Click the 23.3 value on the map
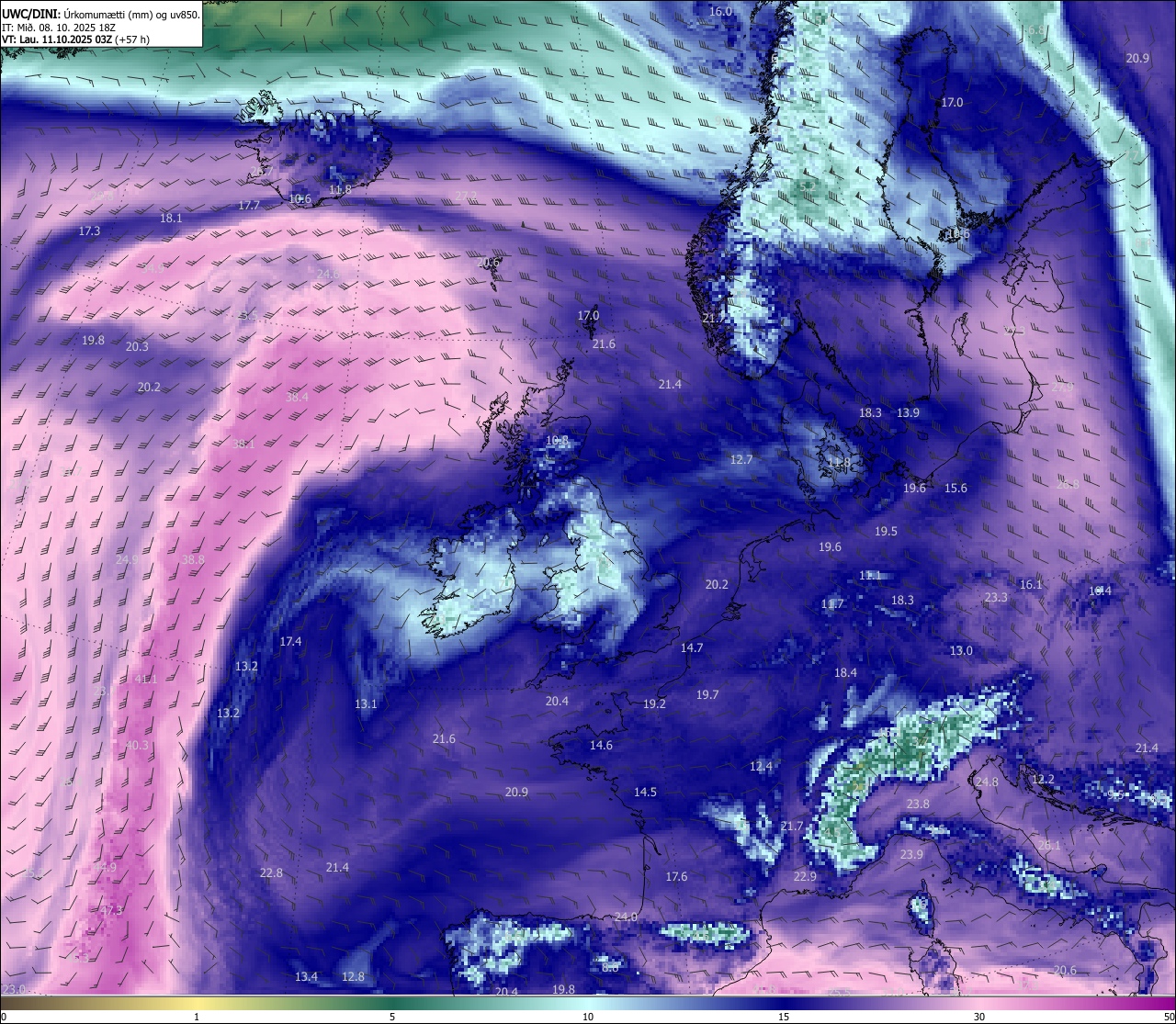 tap(996, 597)
